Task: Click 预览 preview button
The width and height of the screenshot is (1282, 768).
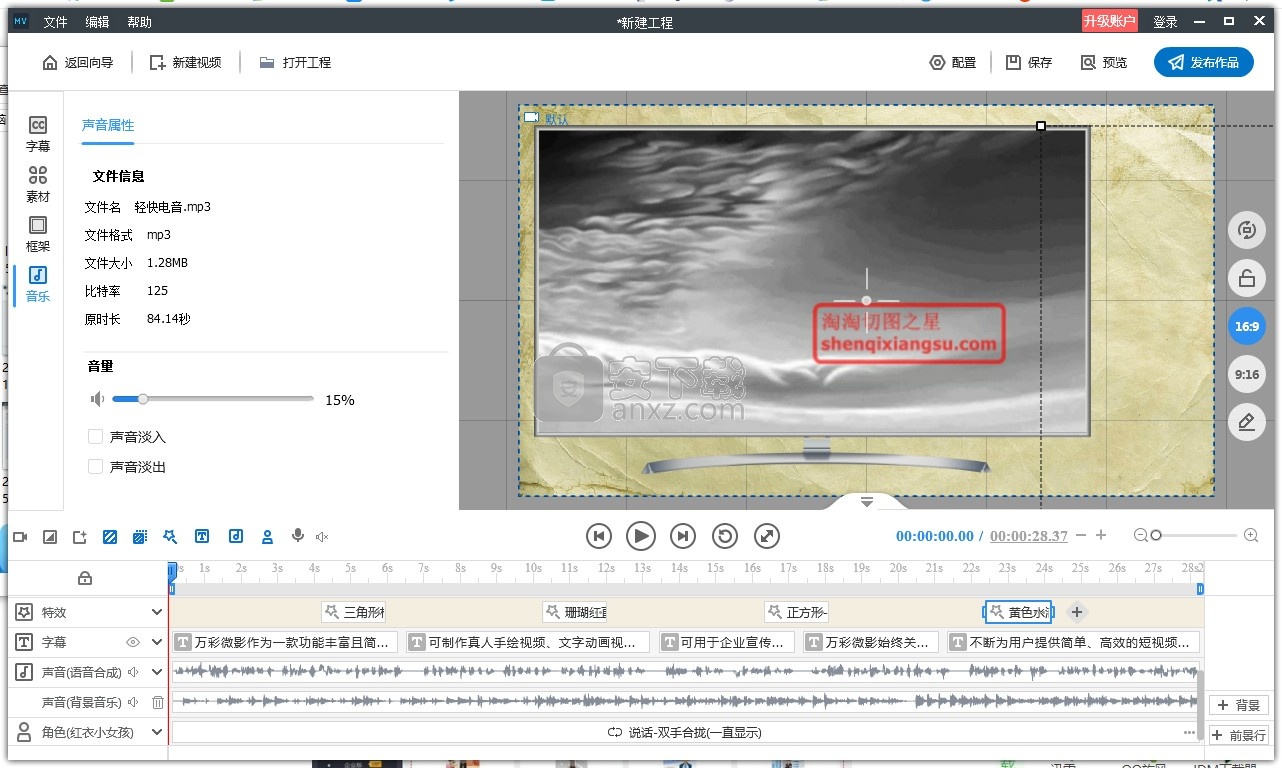Action: (x=1104, y=62)
